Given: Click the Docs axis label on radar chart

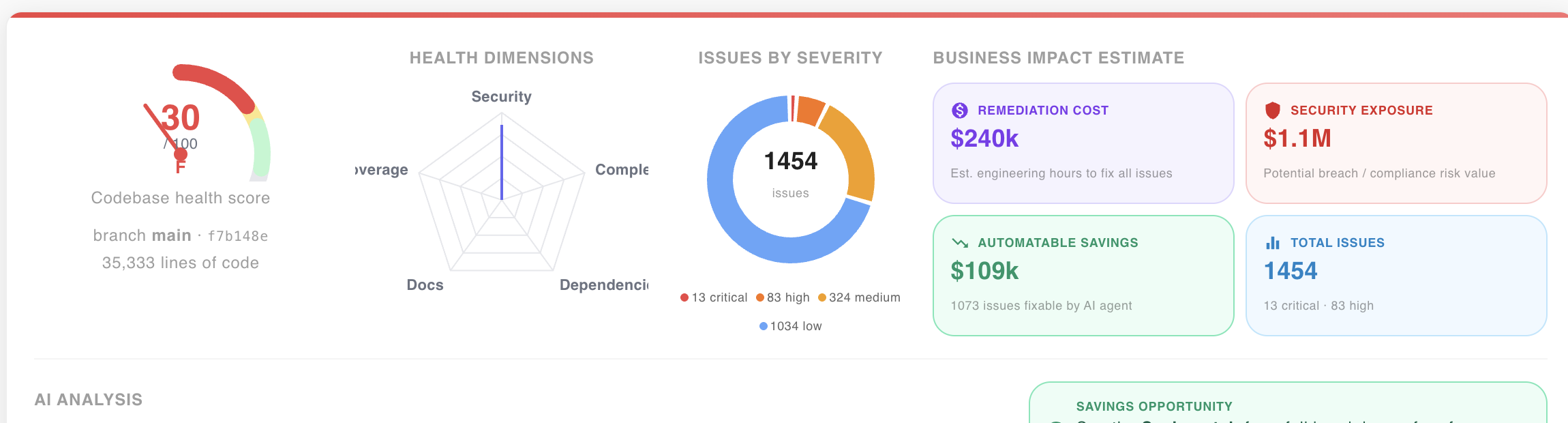Looking at the screenshot, I should tap(425, 285).
